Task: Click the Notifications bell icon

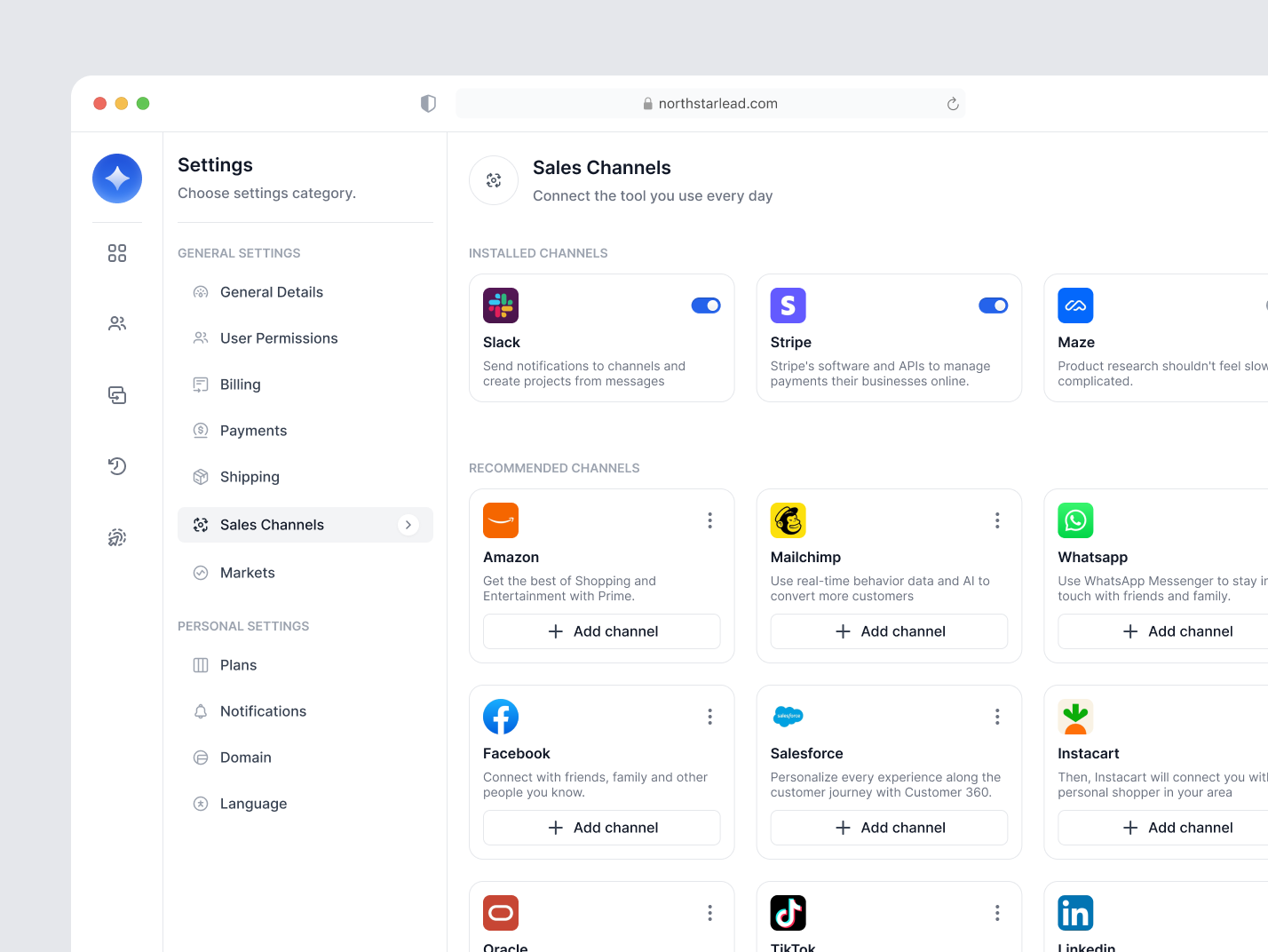Action: tap(201, 711)
